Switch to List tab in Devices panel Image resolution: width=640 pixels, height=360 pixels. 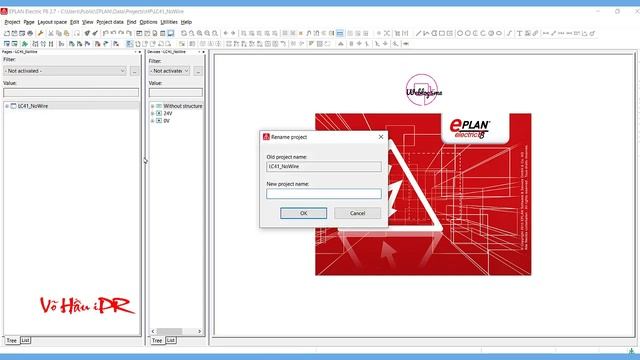point(171,340)
